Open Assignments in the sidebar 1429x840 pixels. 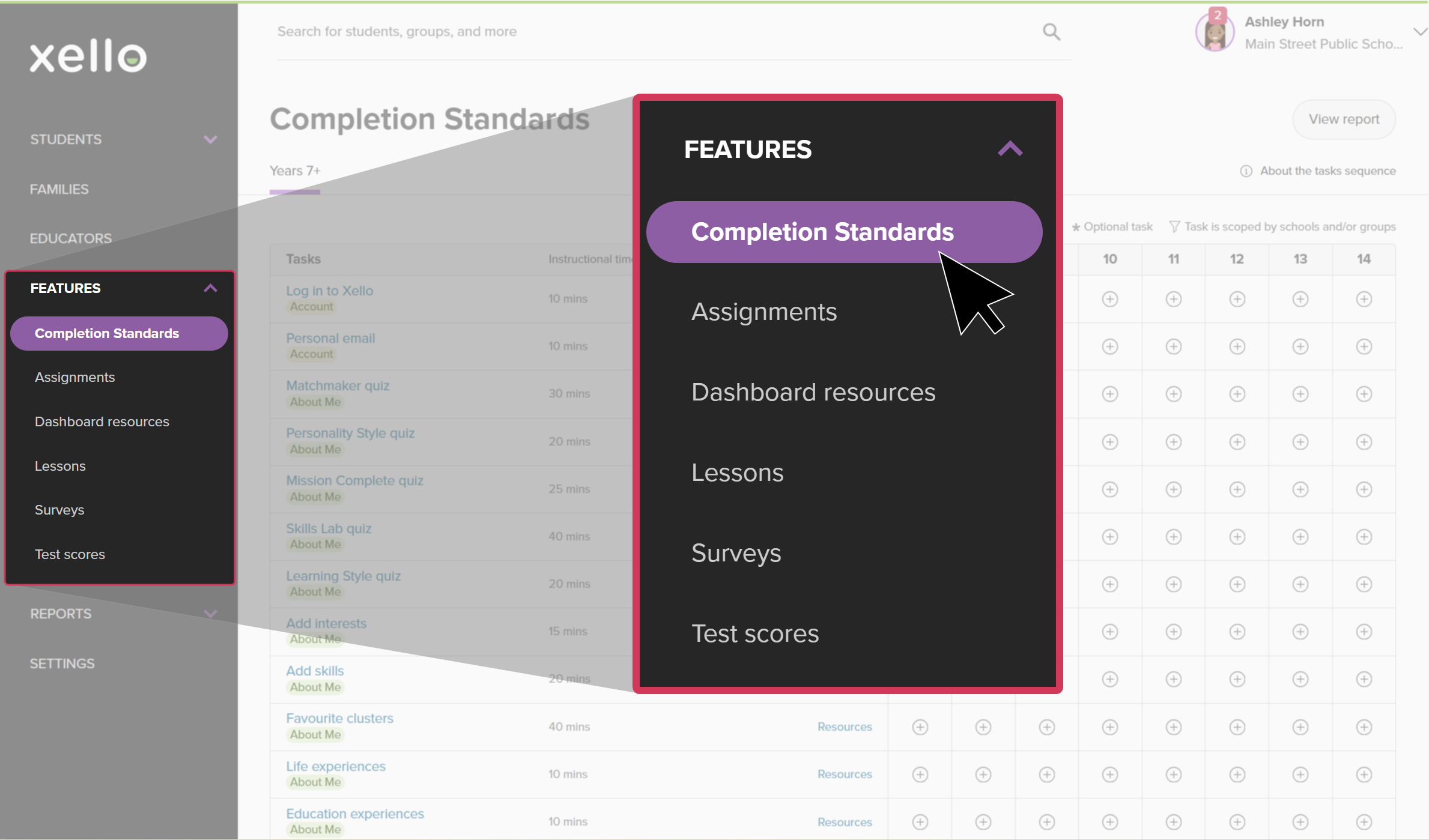74,377
